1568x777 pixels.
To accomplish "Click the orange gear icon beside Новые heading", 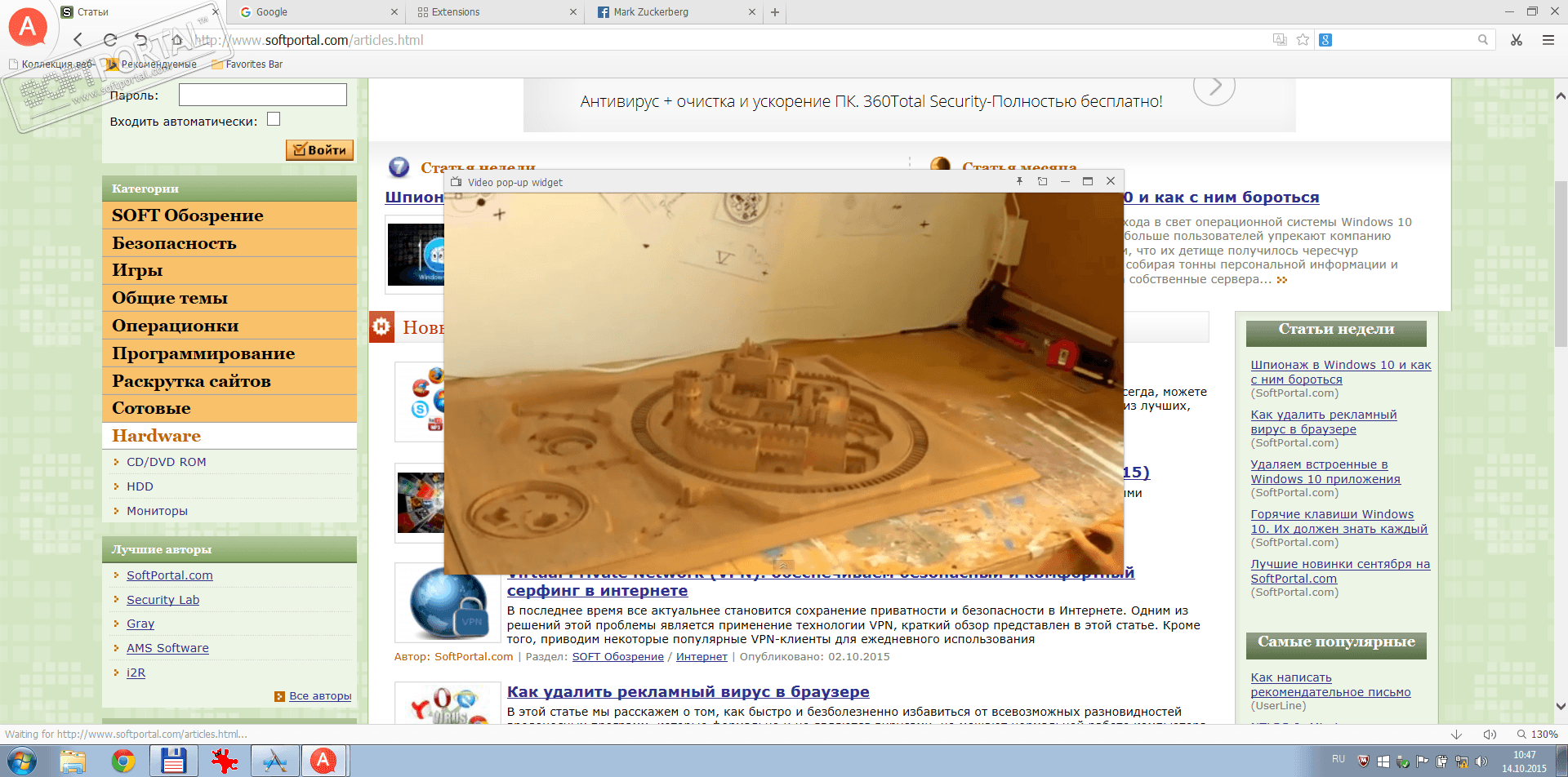I will (381, 327).
